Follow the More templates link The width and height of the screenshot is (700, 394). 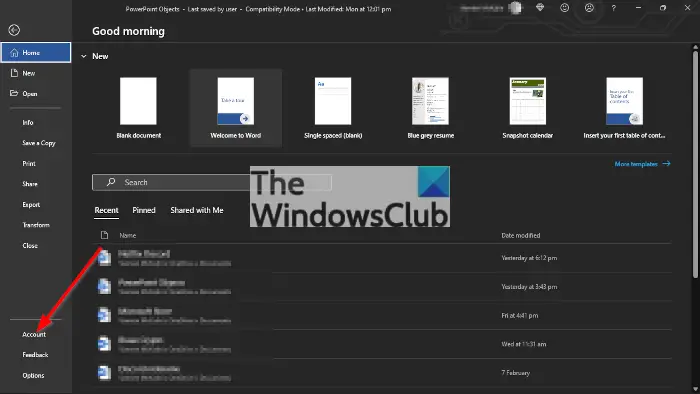pyautogui.click(x=642, y=164)
